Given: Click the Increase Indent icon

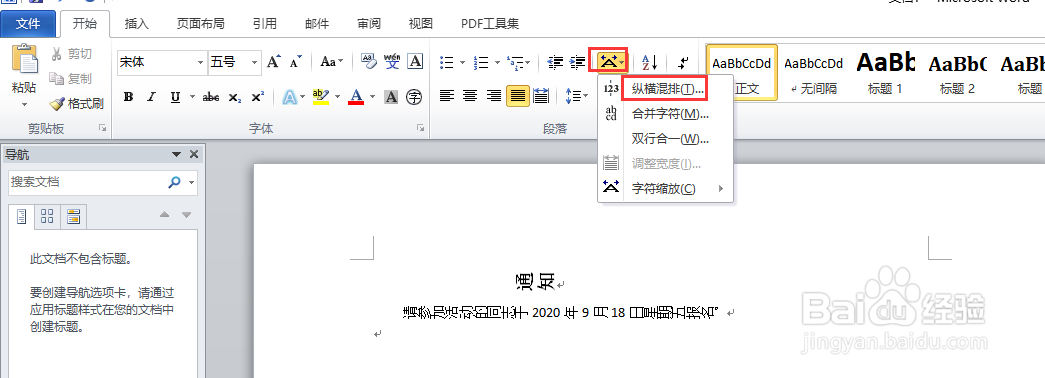Looking at the screenshot, I should [577, 63].
